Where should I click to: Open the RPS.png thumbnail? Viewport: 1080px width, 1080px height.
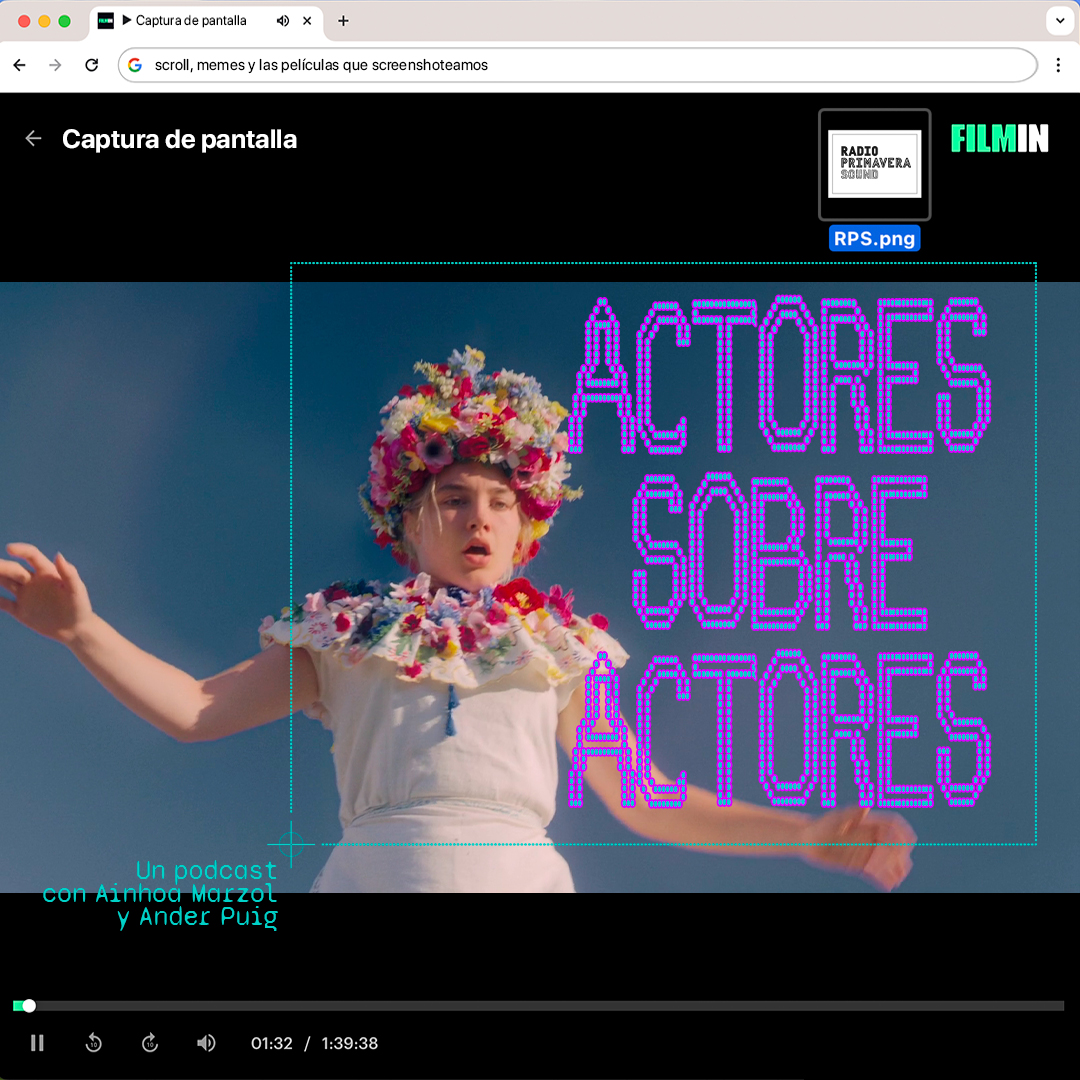click(874, 165)
